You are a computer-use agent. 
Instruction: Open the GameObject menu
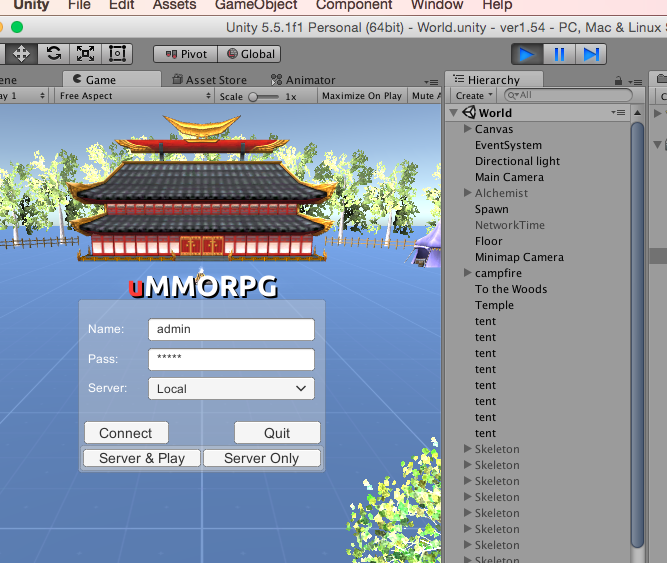pyautogui.click(x=256, y=6)
